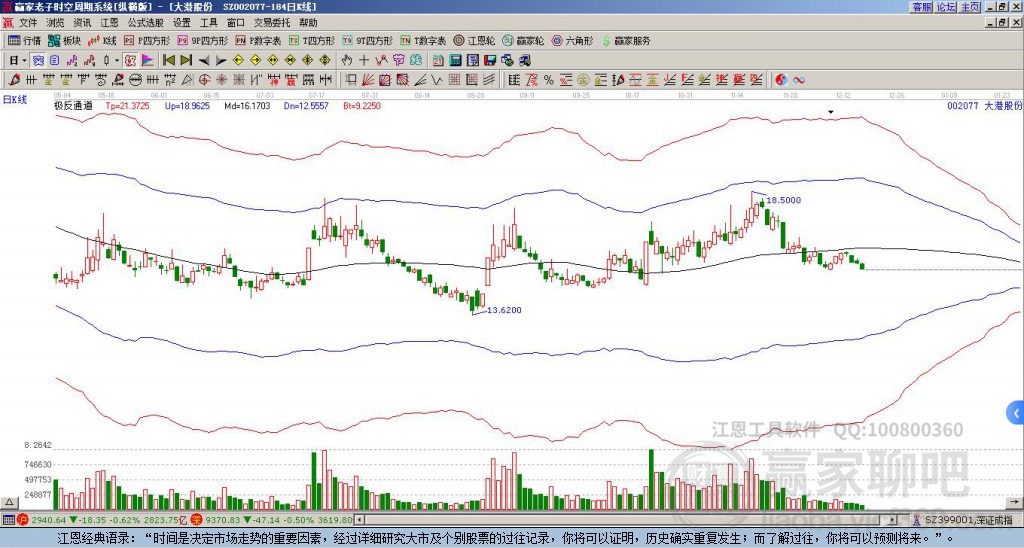1024x548 pixels.
Task: Click the blue side panel expand chevron
Action: tap(1016, 413)
